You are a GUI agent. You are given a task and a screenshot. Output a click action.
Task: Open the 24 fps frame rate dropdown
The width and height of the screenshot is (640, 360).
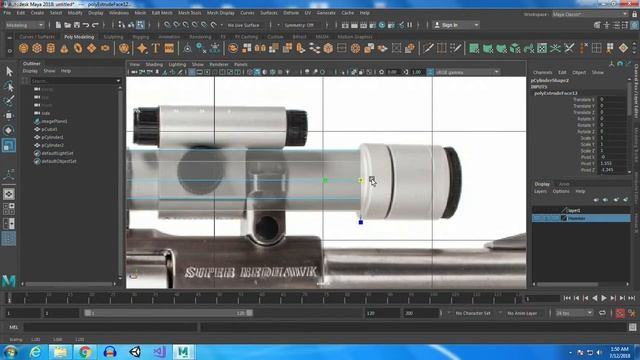(x=574, y=313)
